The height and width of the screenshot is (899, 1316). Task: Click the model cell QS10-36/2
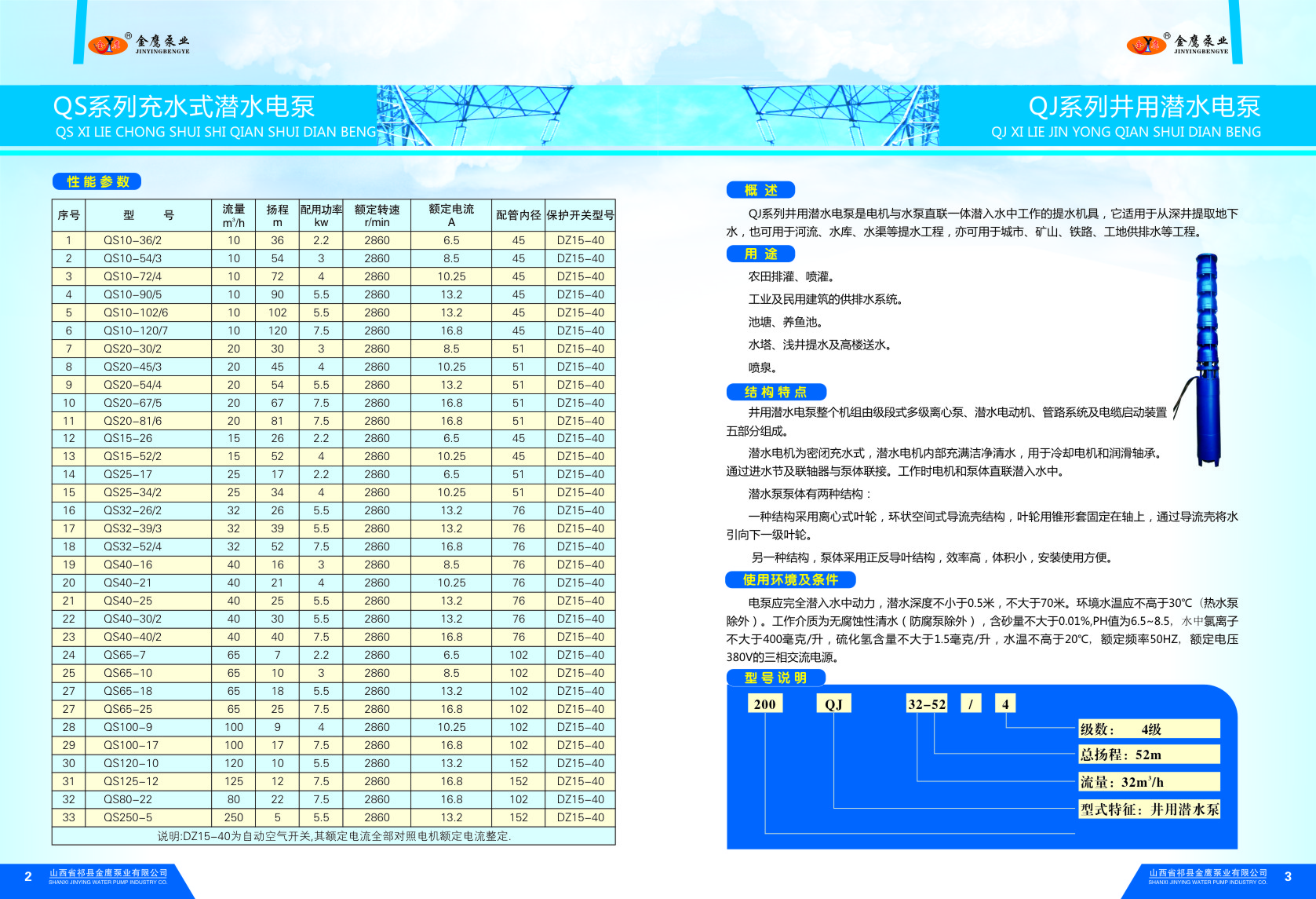click(x=148, y=240)
